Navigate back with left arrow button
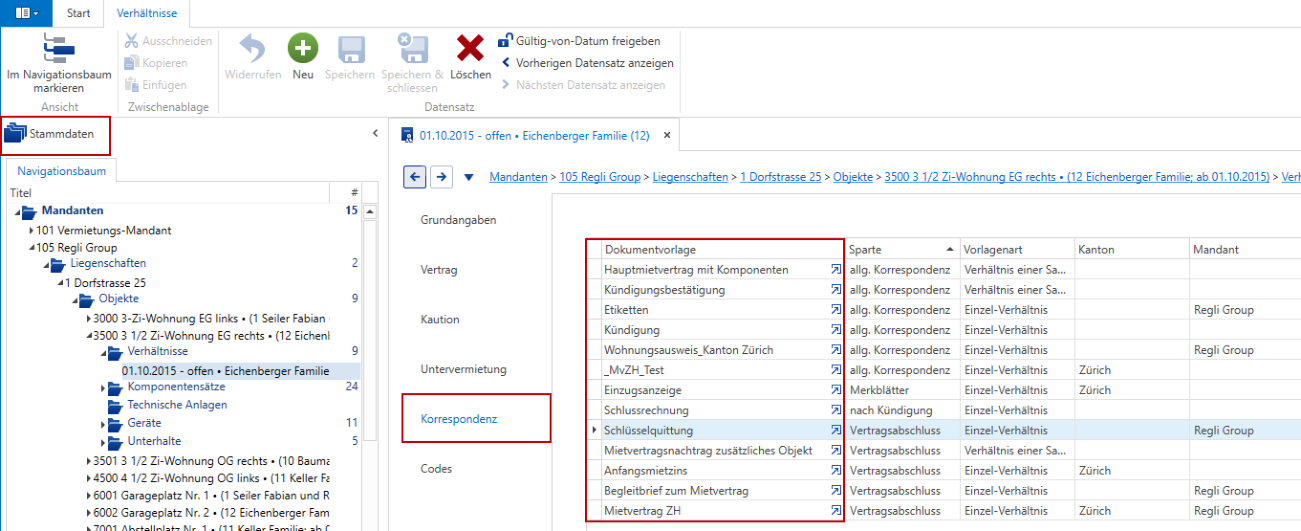This screenshot has width=1301, height=531. point(415,177)
